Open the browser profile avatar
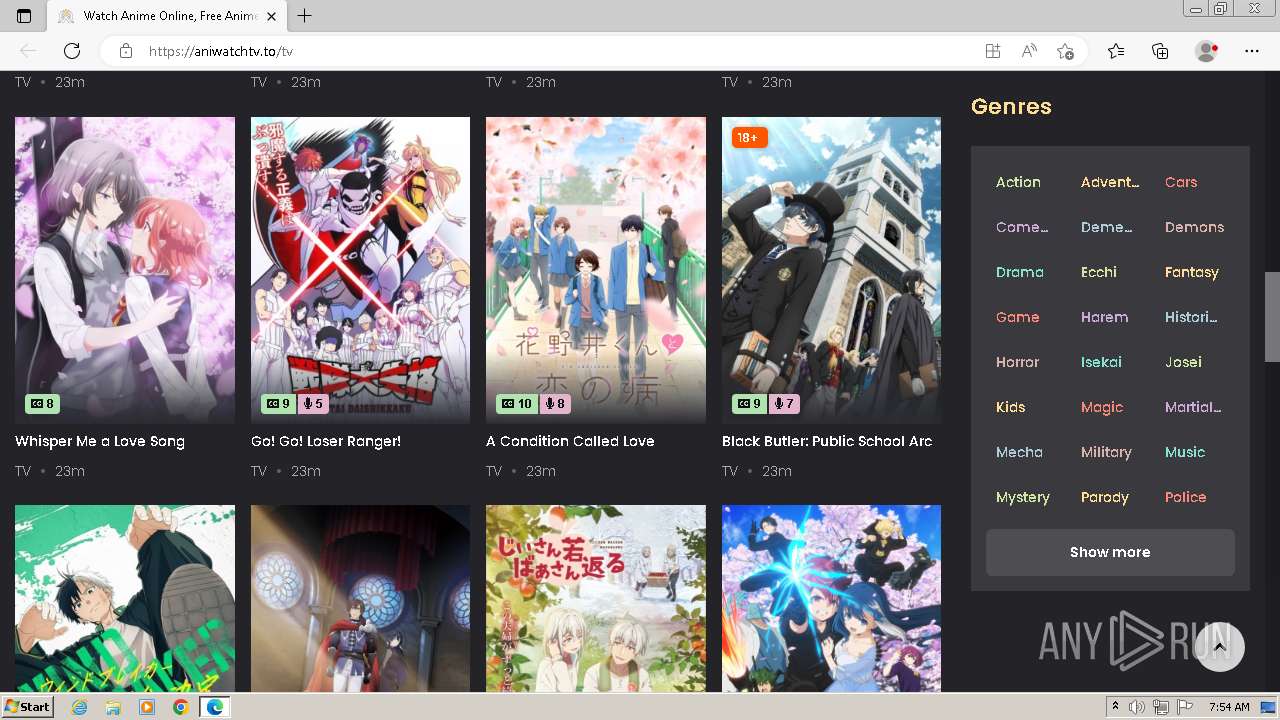 click(1206, 51)
